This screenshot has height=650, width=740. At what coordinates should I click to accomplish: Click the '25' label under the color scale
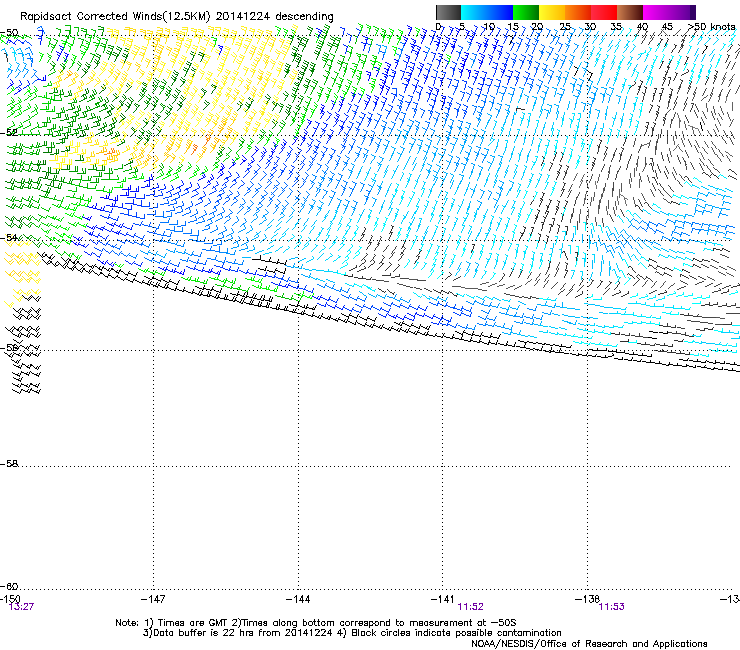coord(564,27)
